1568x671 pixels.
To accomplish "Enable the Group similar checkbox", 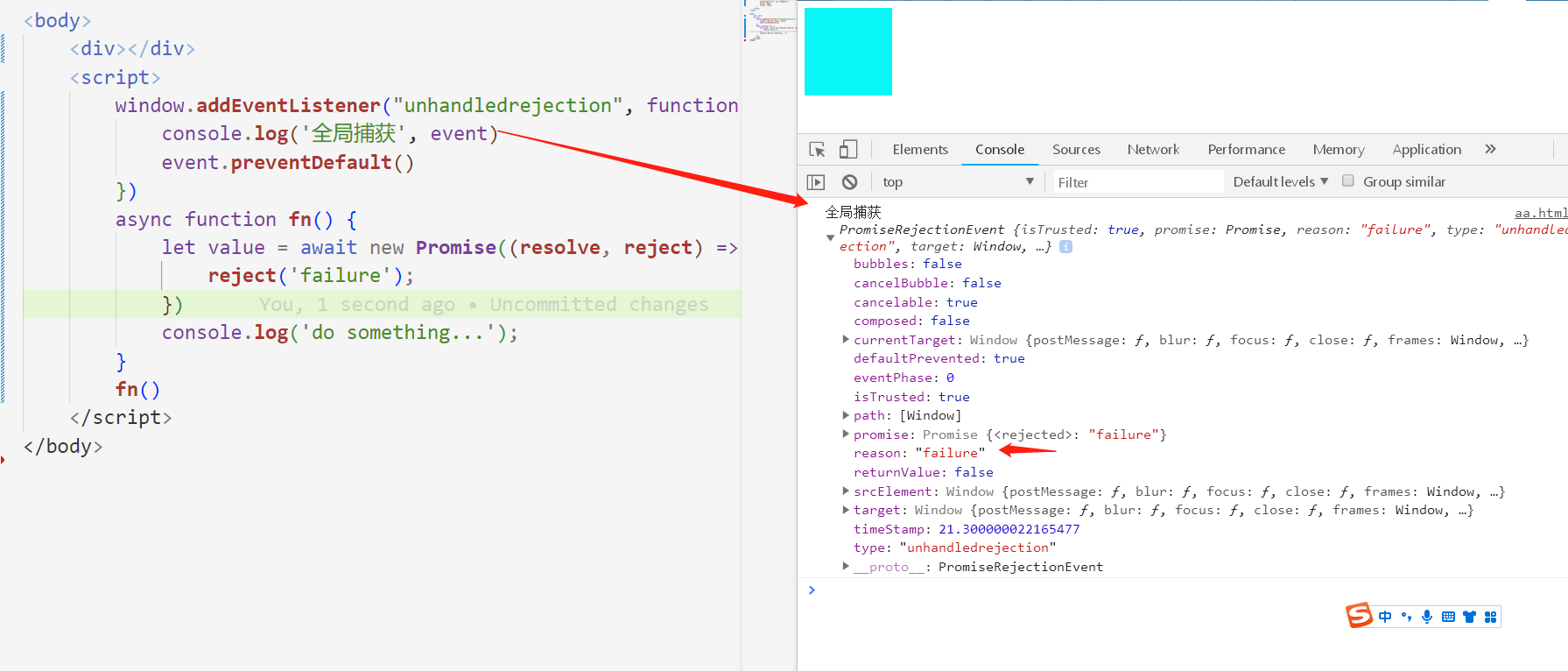I will [1348, 181].
